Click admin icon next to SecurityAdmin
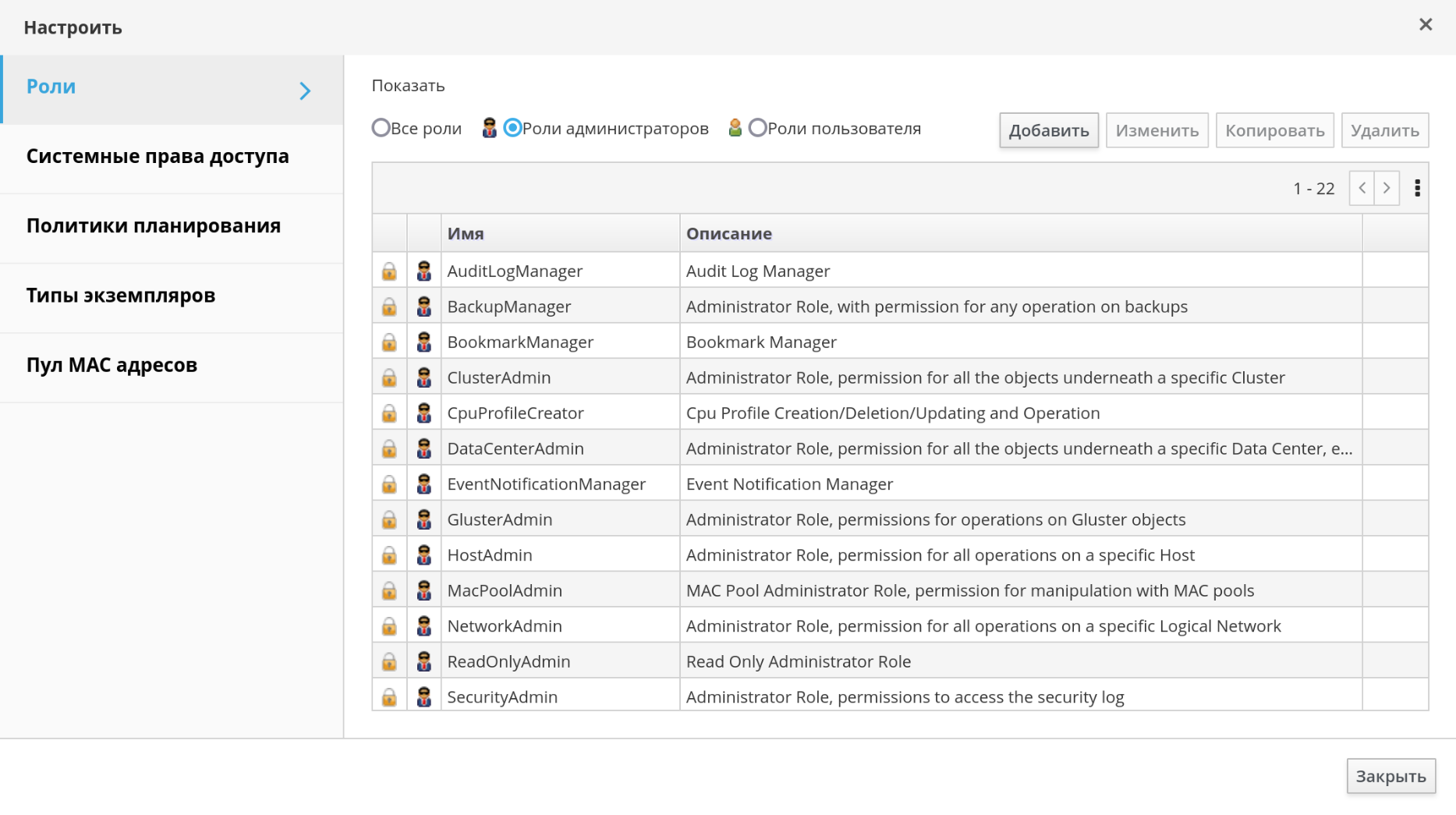This screenshot has width=1456, height=815. coord(423,697)
